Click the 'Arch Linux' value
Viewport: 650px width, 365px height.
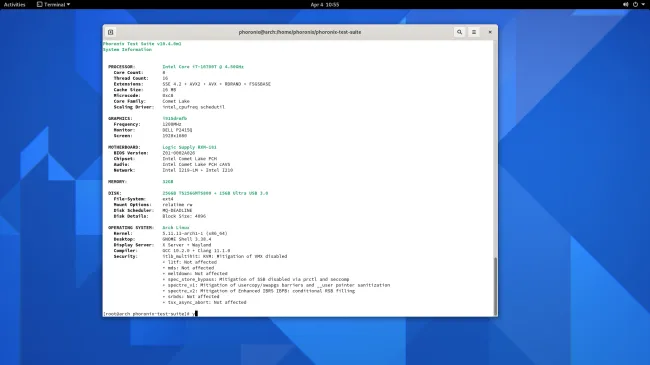176,228
